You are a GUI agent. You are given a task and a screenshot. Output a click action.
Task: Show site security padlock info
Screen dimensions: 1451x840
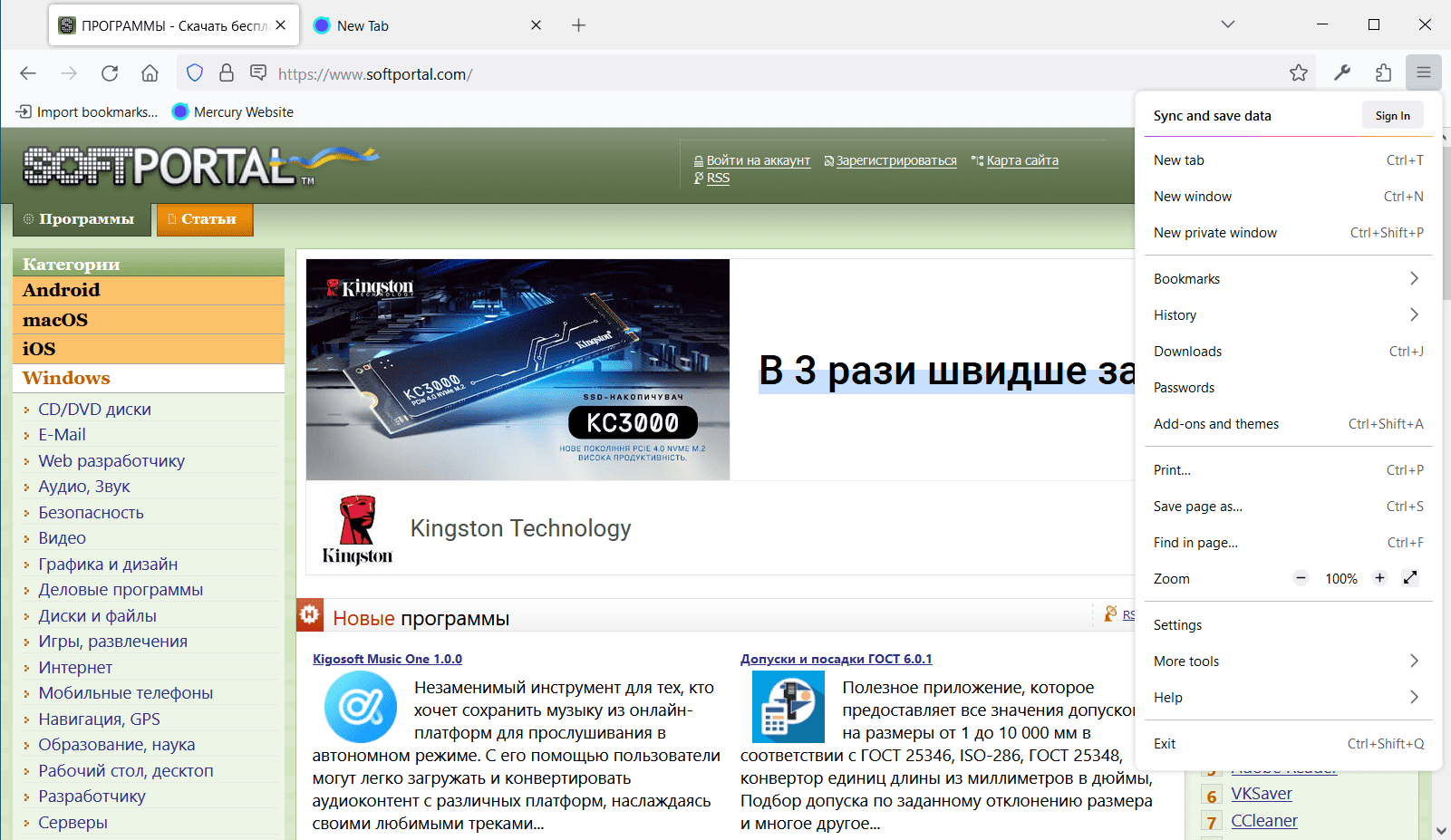pyautogui.click(x=227, y=72)
